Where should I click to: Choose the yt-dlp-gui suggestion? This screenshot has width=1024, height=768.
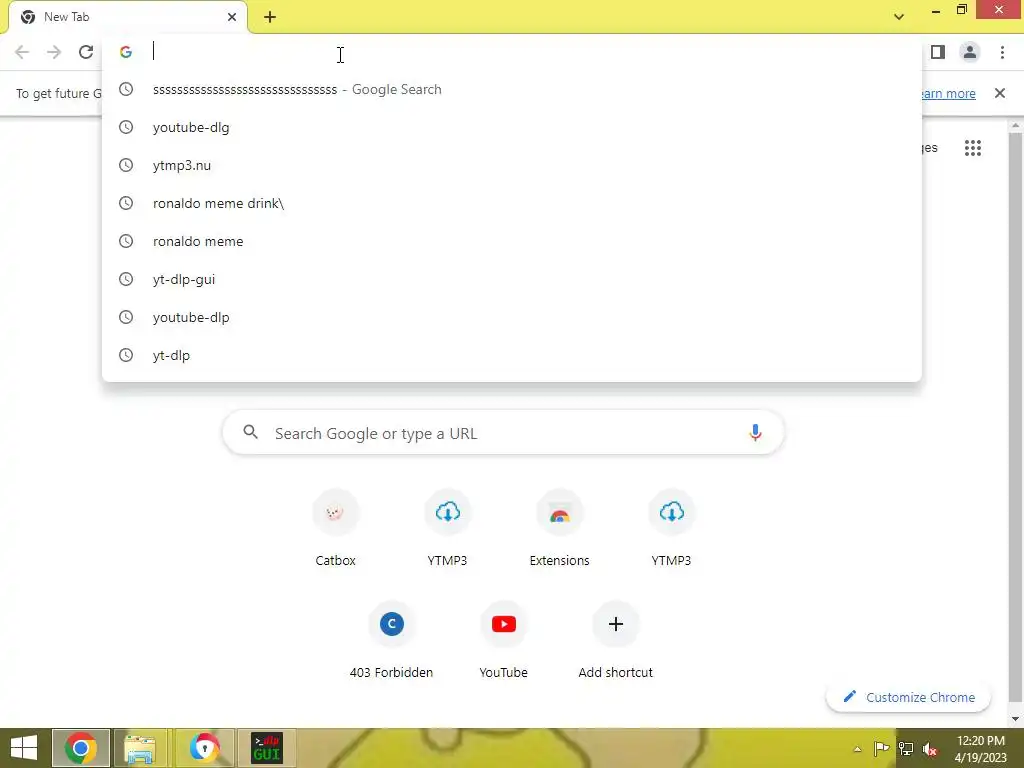coord(512,279)
